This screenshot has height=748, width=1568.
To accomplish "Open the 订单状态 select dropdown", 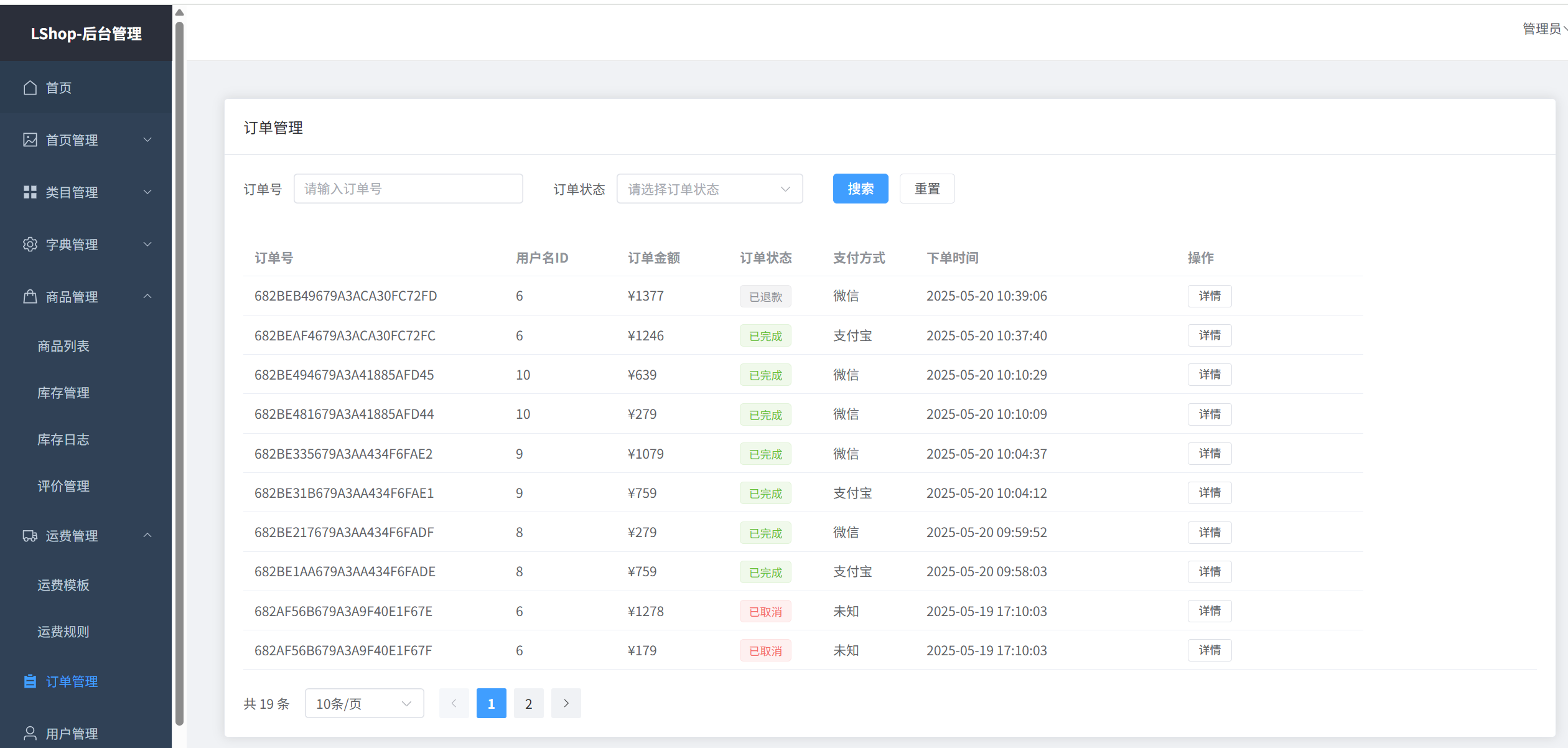I will pyautogui.click(x=709, y=189).
